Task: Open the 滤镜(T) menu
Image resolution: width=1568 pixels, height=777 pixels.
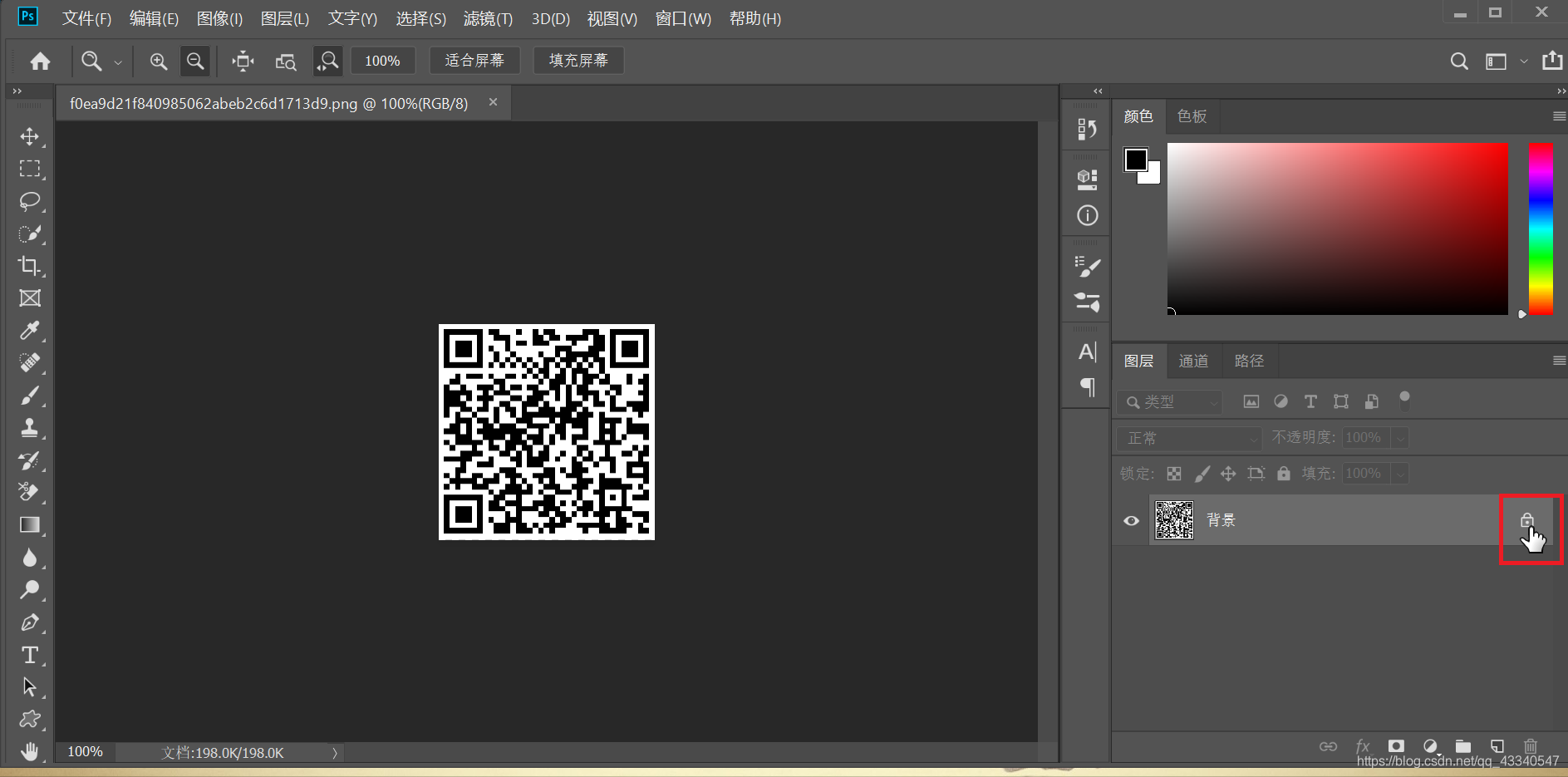Action: click(x=488, y=18)
